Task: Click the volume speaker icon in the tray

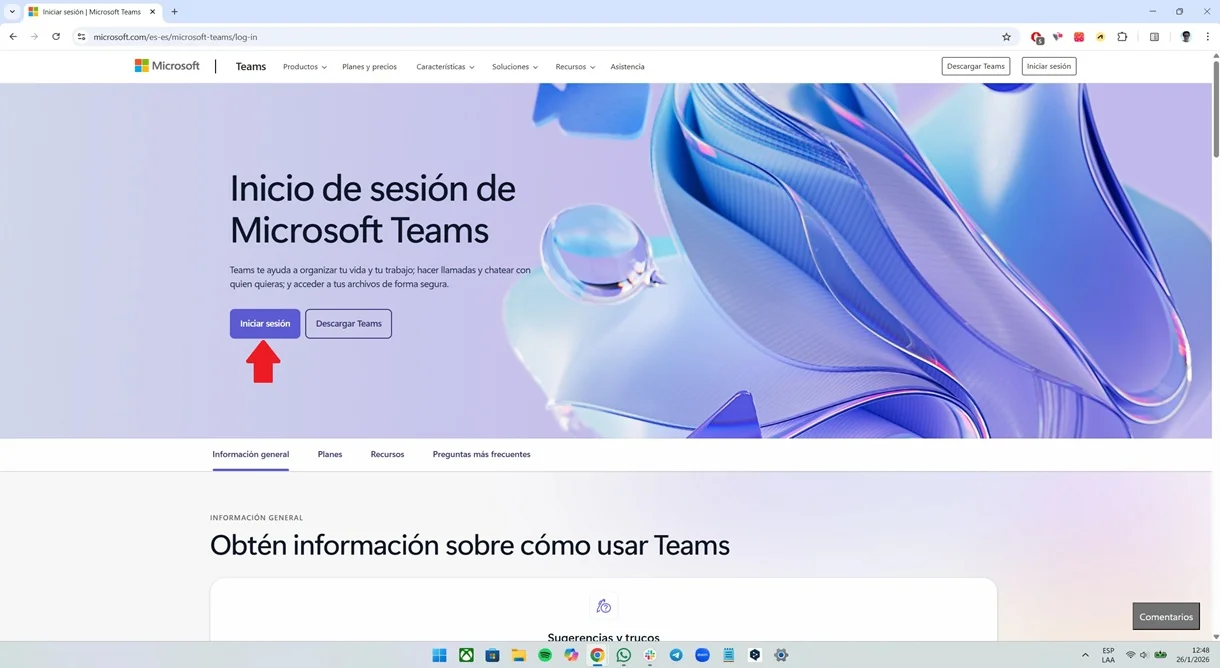Action: tap(1143, 655)
